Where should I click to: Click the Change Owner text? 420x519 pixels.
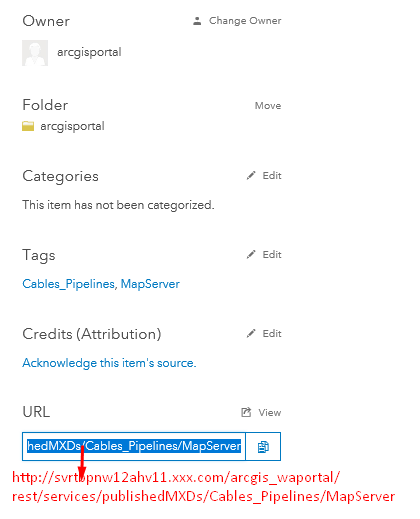(245, 21)
